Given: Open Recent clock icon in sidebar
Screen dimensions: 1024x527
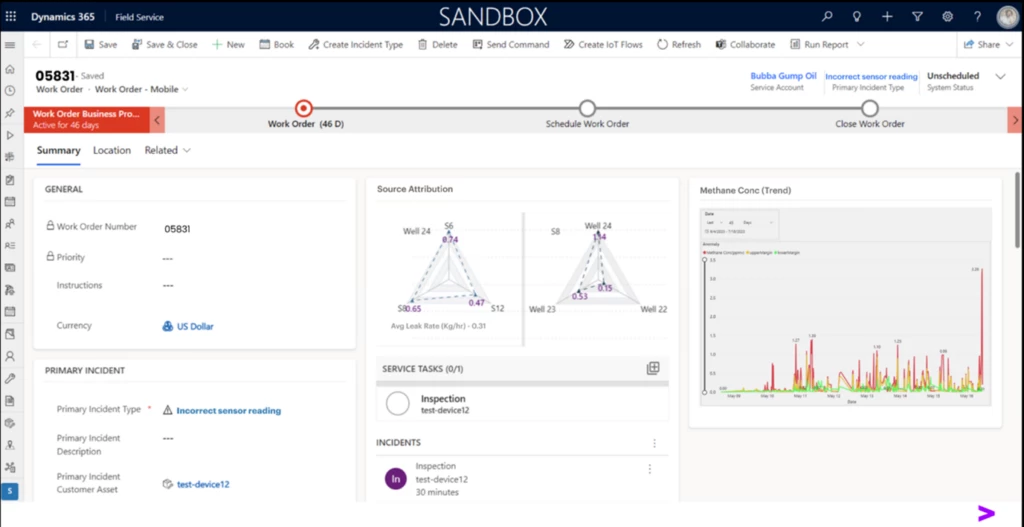Looking at the screenshot, I should click(10, 91).
